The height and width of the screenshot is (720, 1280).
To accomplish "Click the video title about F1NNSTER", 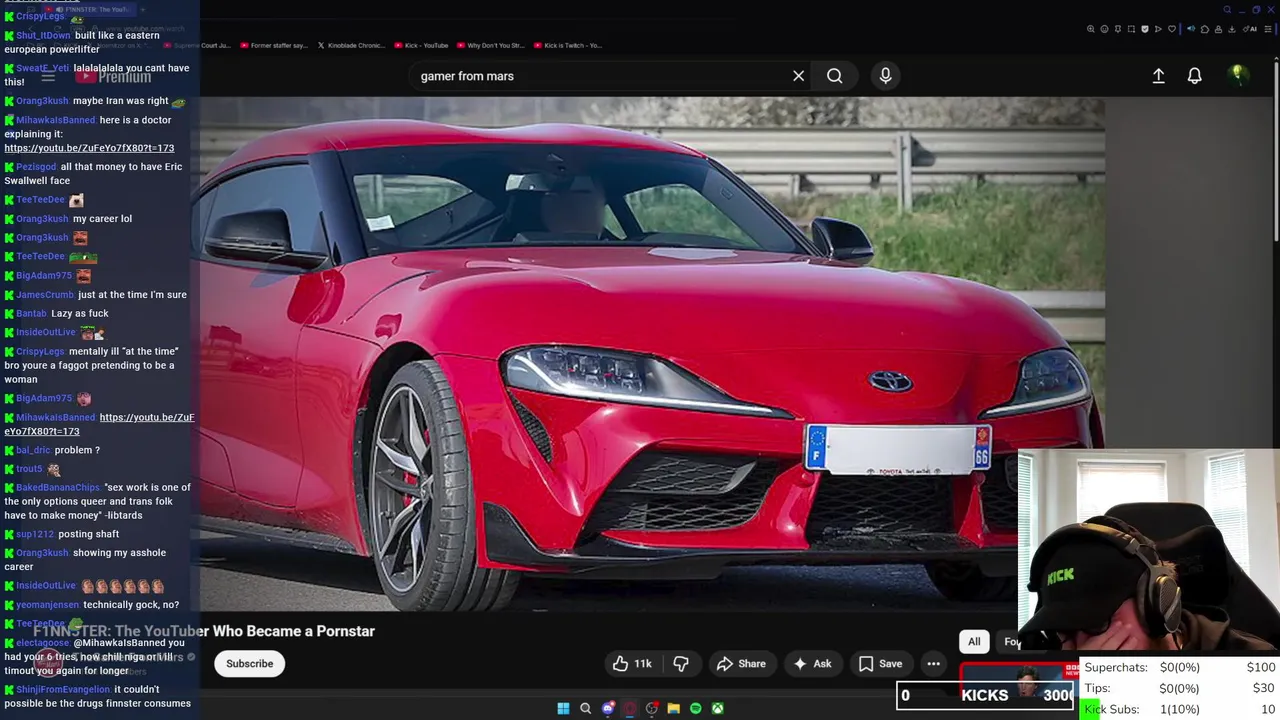I will (204, 631).
